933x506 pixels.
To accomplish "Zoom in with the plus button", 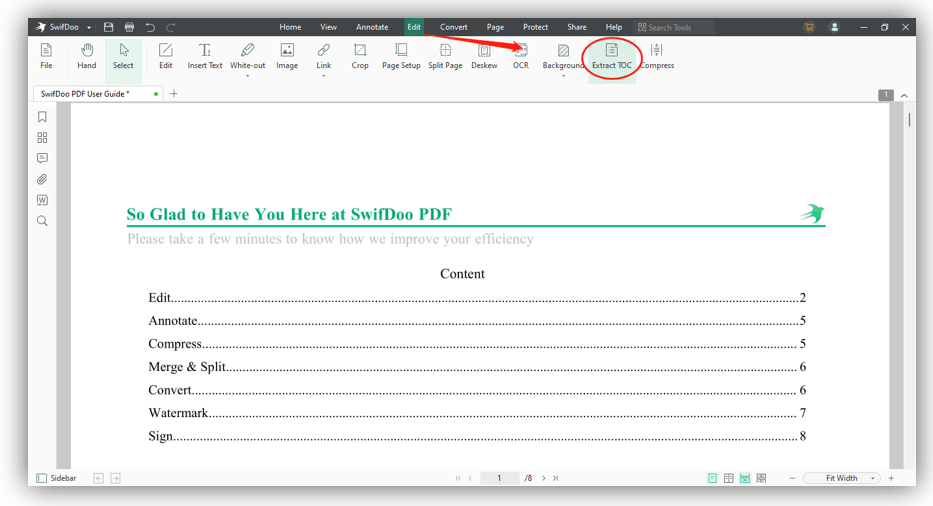I will pyautogui.click(x=891, y=478).
